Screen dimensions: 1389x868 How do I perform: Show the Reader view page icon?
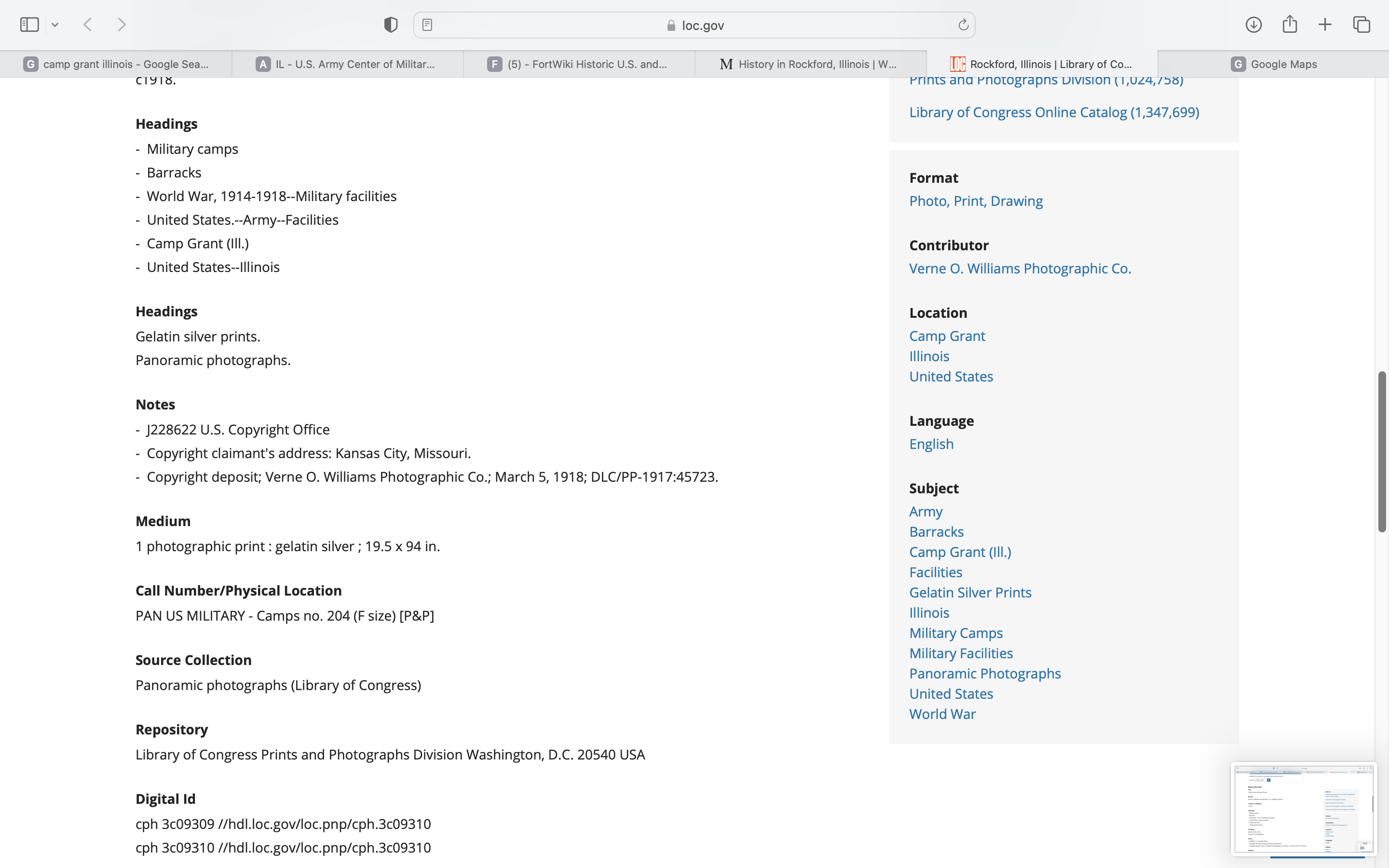427,25
